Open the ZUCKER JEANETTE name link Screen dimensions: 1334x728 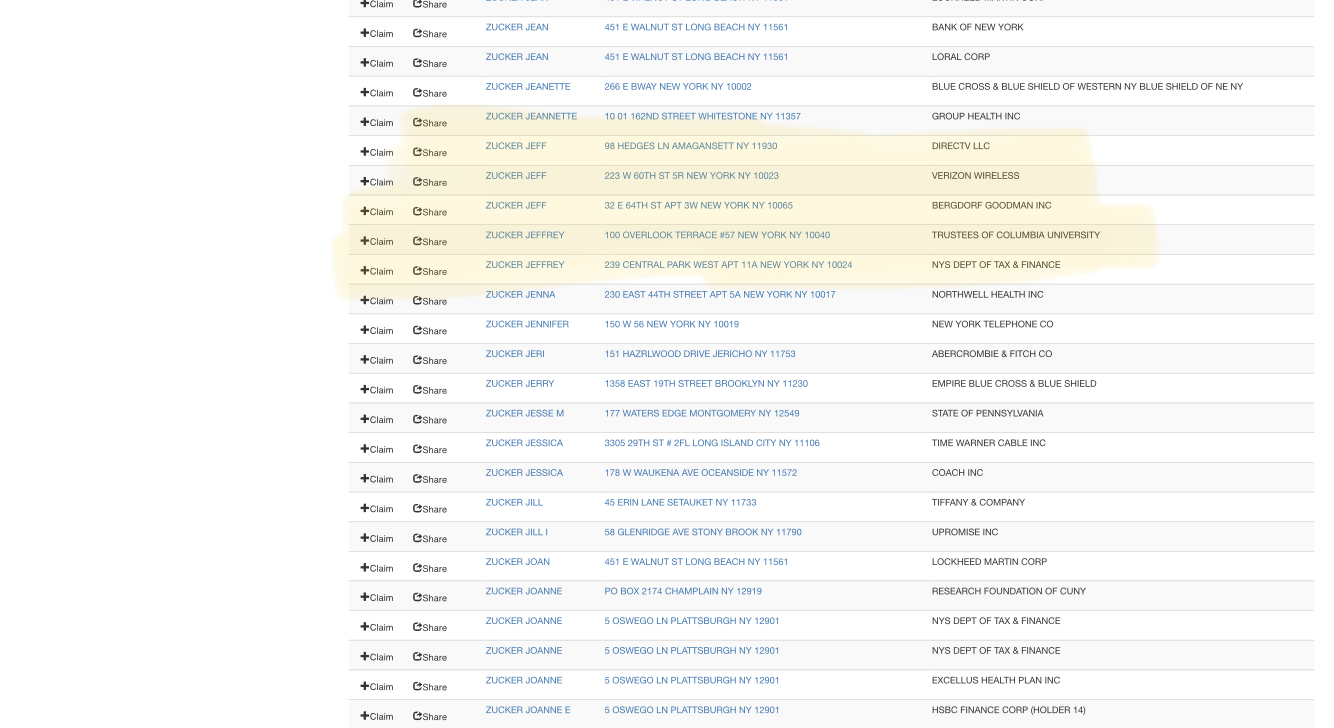528,87
